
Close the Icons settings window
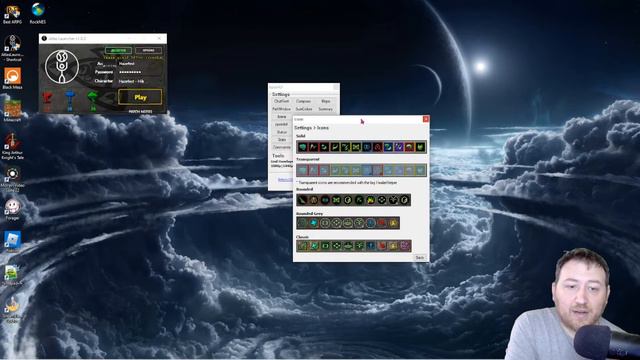tap(426, 119)
